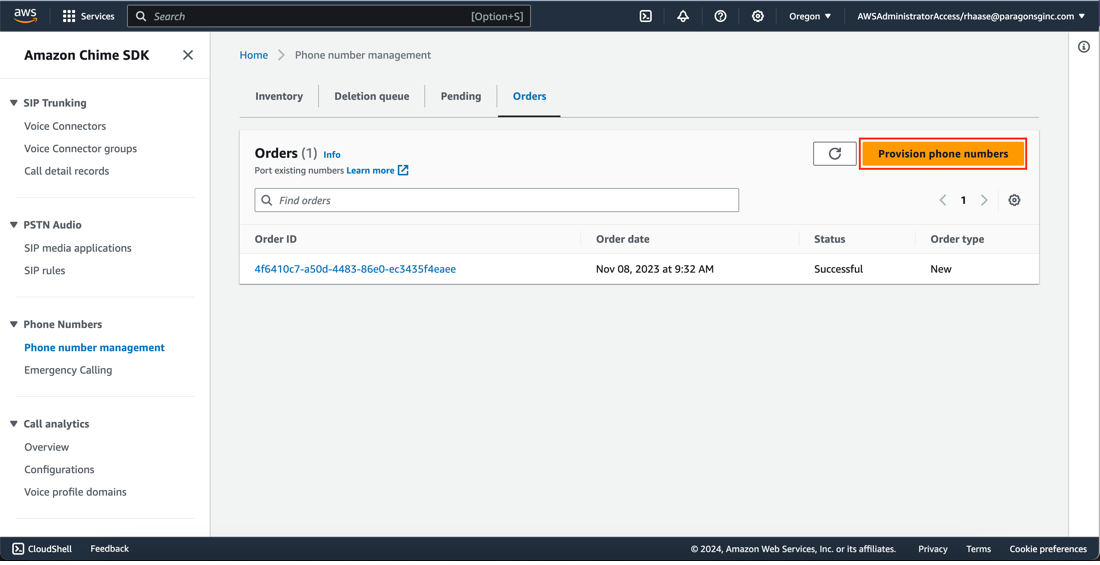Open the info panel icon on right edge

[1084, 46]
